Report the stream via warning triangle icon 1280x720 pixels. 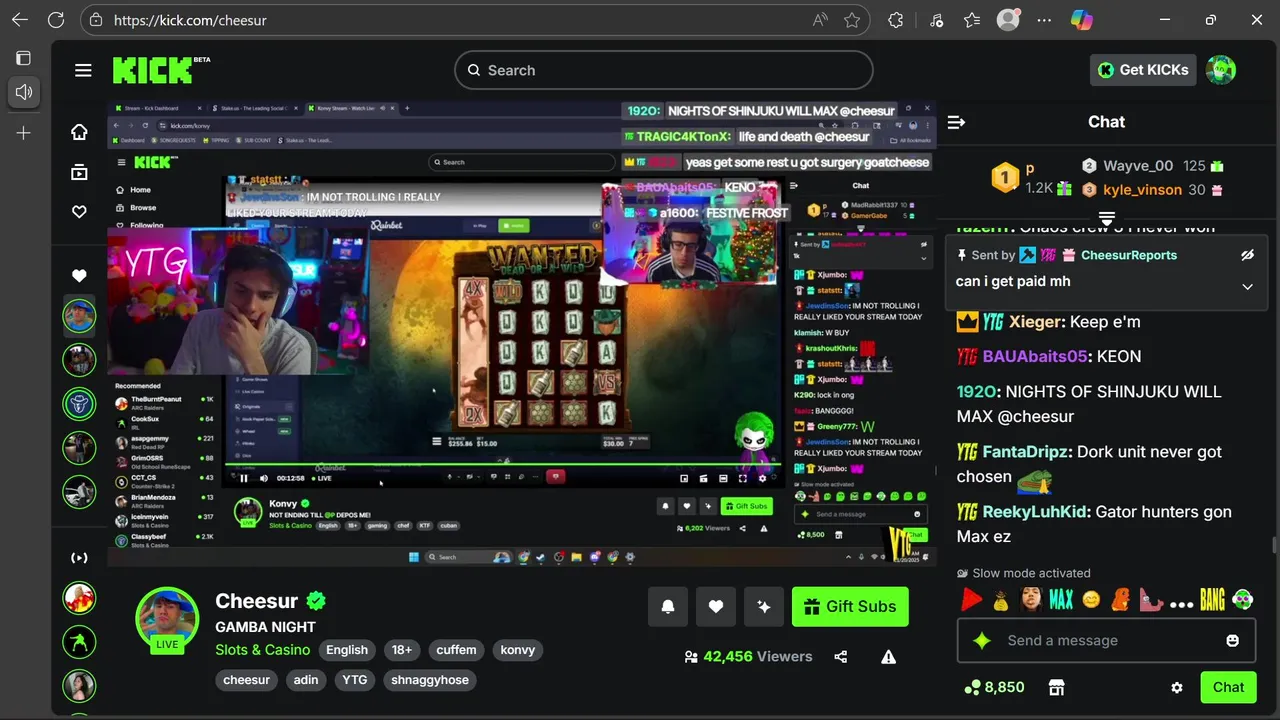[x=888, y=657]
